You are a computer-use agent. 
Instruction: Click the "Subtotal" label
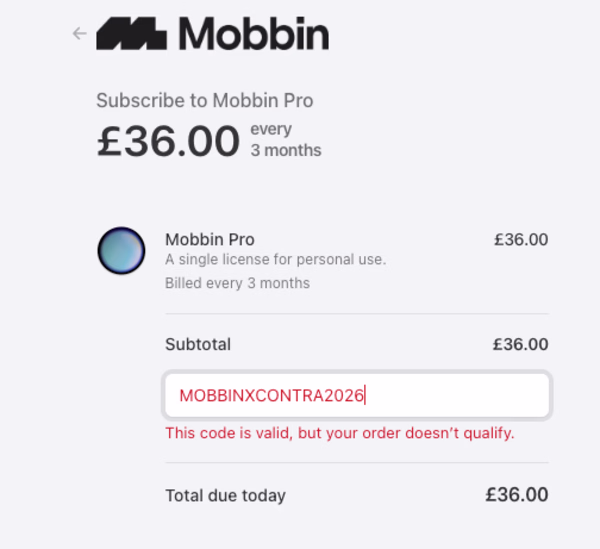tap(198, 344)
